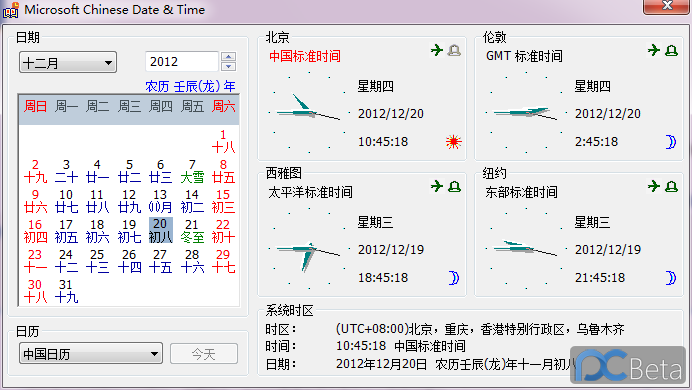Open the 十二月 month dropdown
This screenshot has width=692, height=390.
coord(68,62)
